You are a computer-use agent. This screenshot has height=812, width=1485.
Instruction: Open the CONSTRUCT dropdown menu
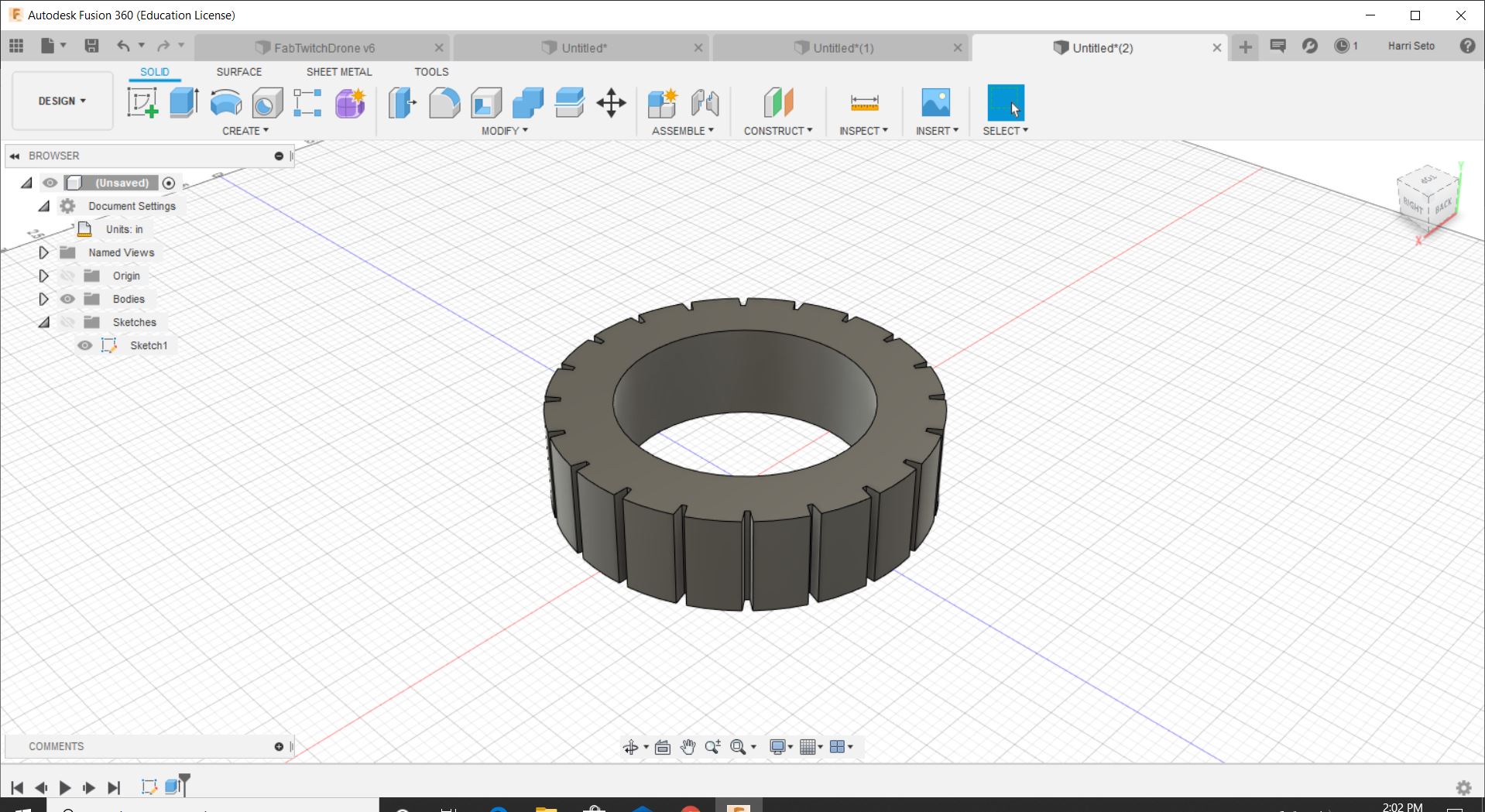click(777, 131)
